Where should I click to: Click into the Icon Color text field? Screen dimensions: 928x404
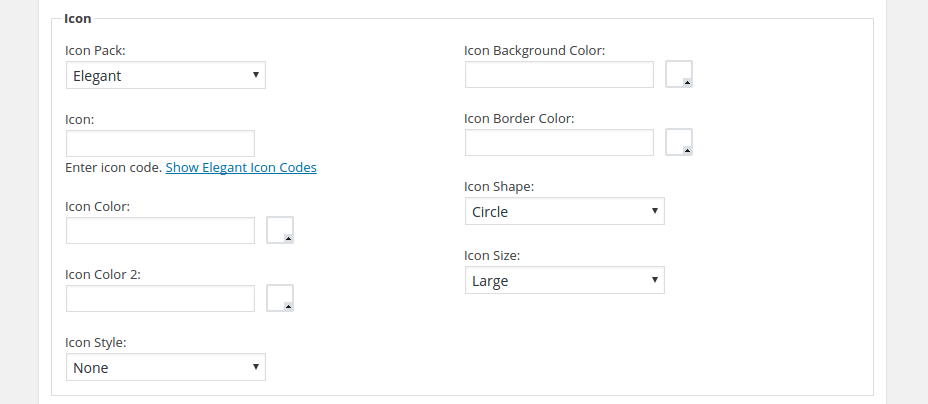160,231
